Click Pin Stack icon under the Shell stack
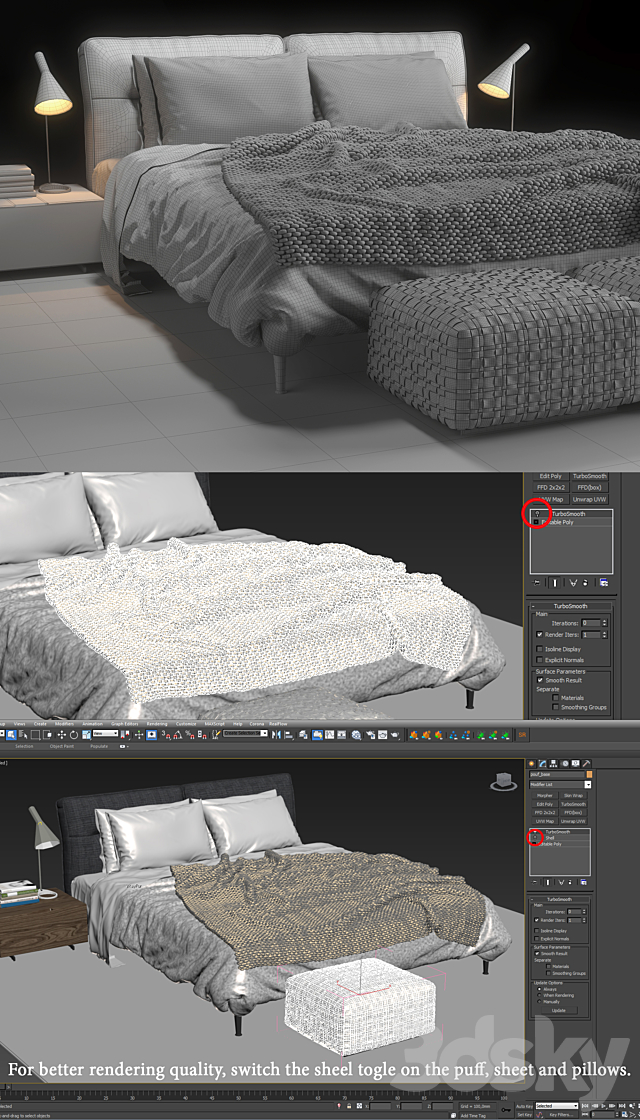The image size is (640, 1120). [534, 882]
